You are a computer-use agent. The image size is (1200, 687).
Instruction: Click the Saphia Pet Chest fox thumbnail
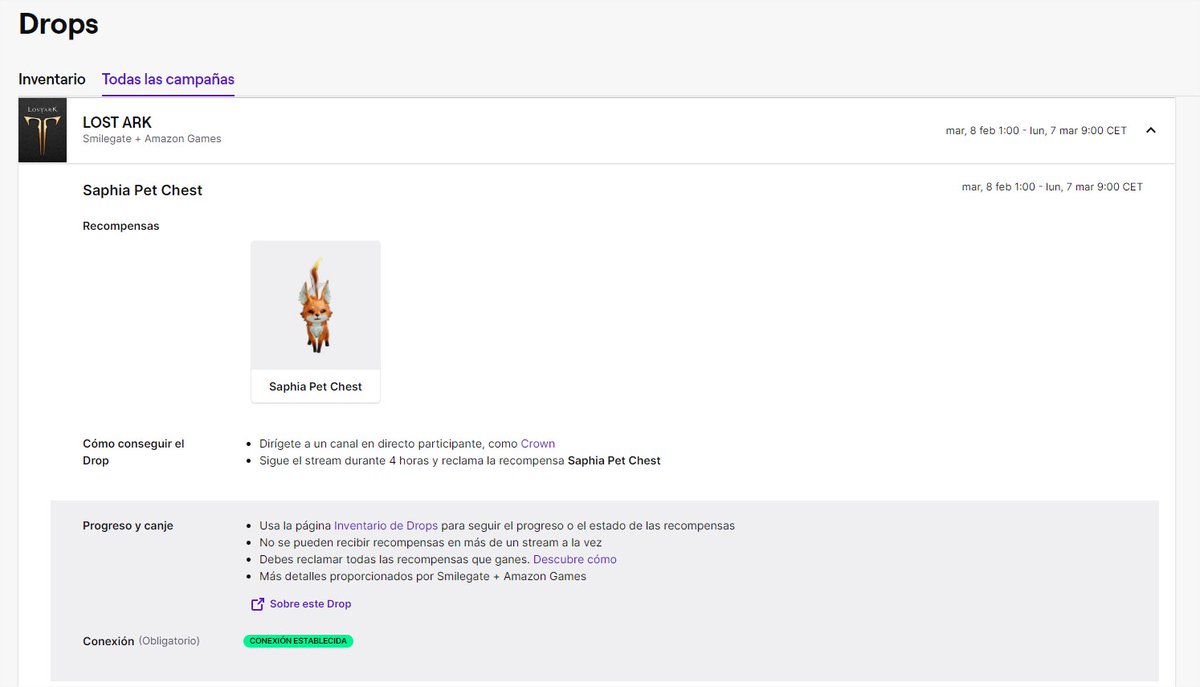(x=316, y=306)
